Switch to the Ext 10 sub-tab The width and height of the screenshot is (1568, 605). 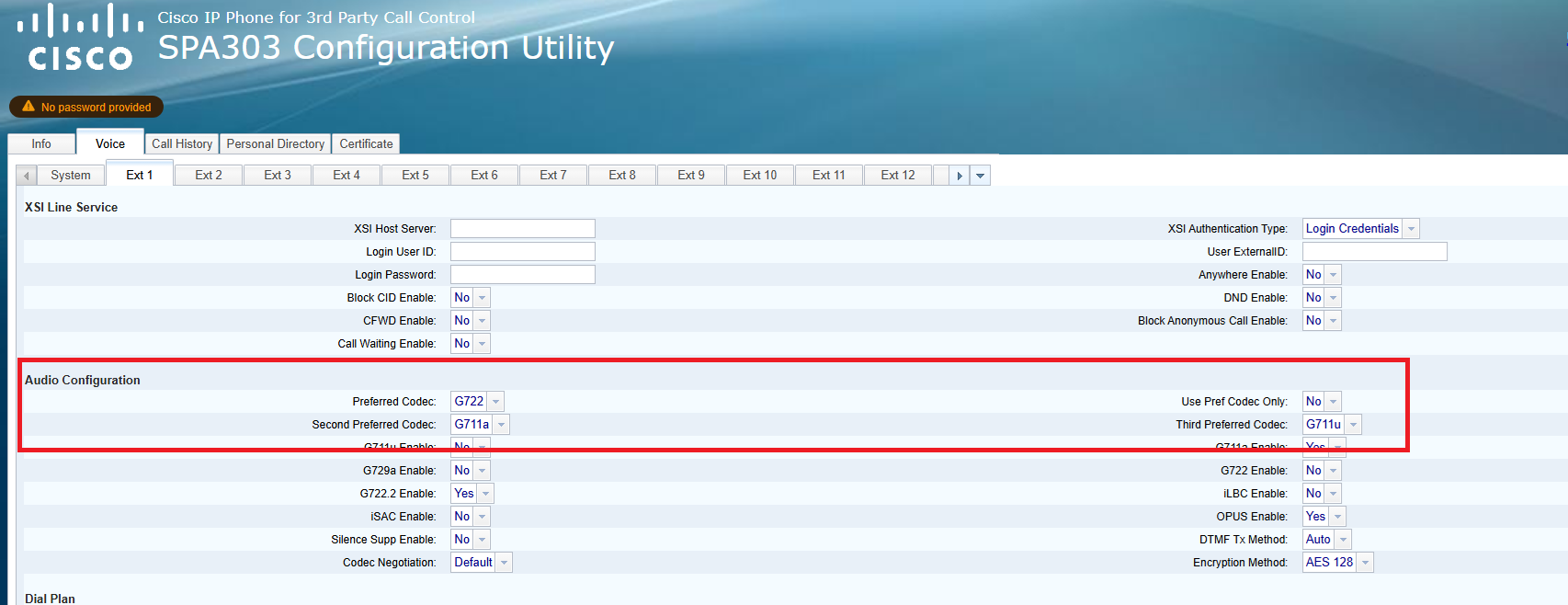pyautogui.click(x=760, y=176)
